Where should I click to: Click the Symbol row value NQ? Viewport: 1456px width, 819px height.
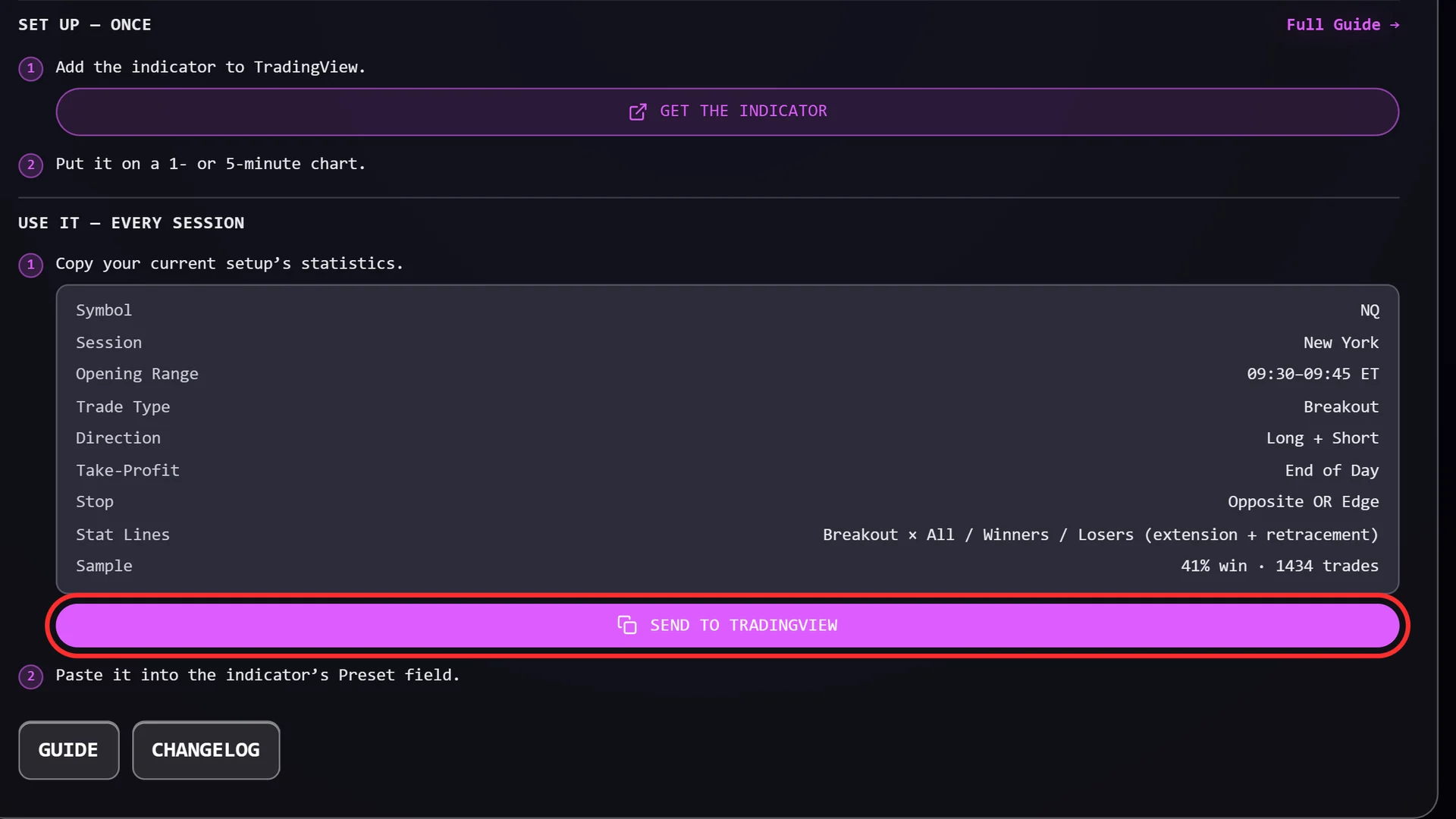(1370, 310)
